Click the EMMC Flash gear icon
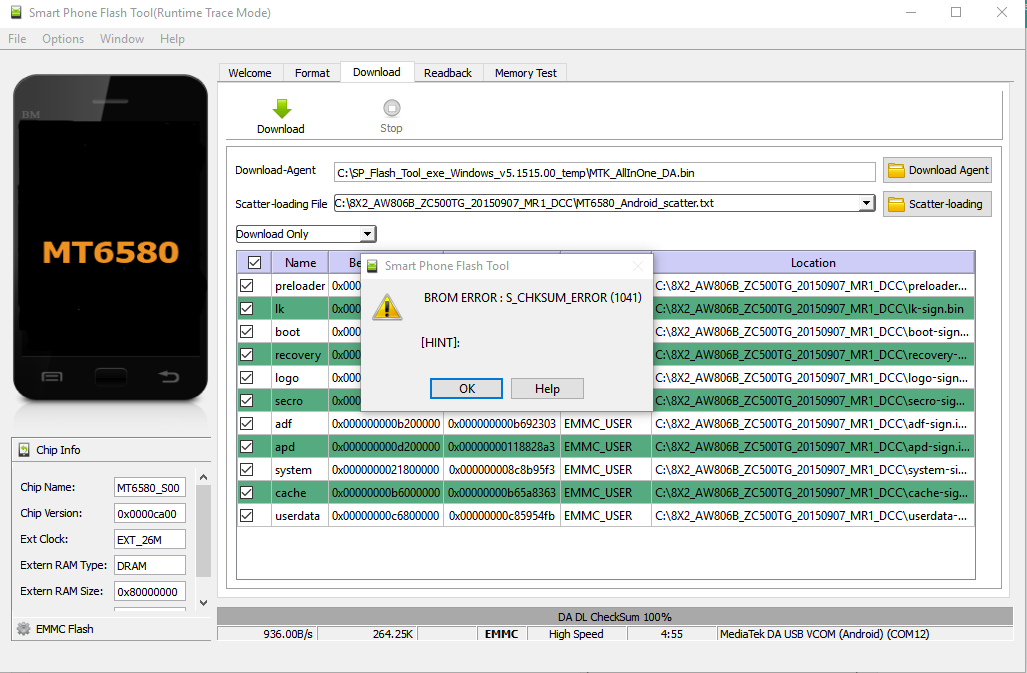 [x=23, y=629]
